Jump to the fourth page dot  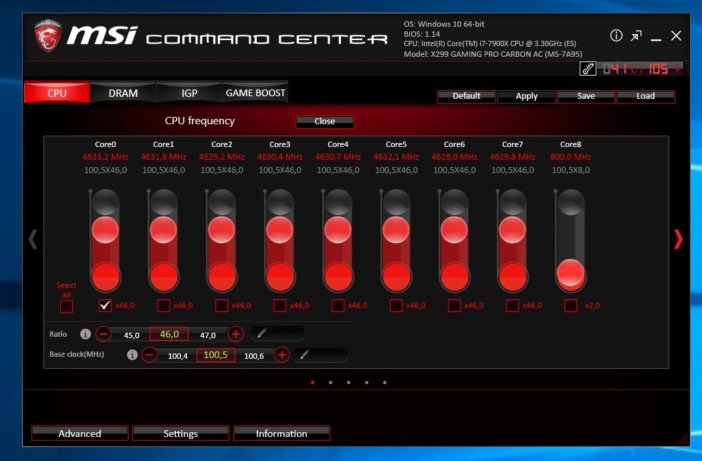point(367,382)
